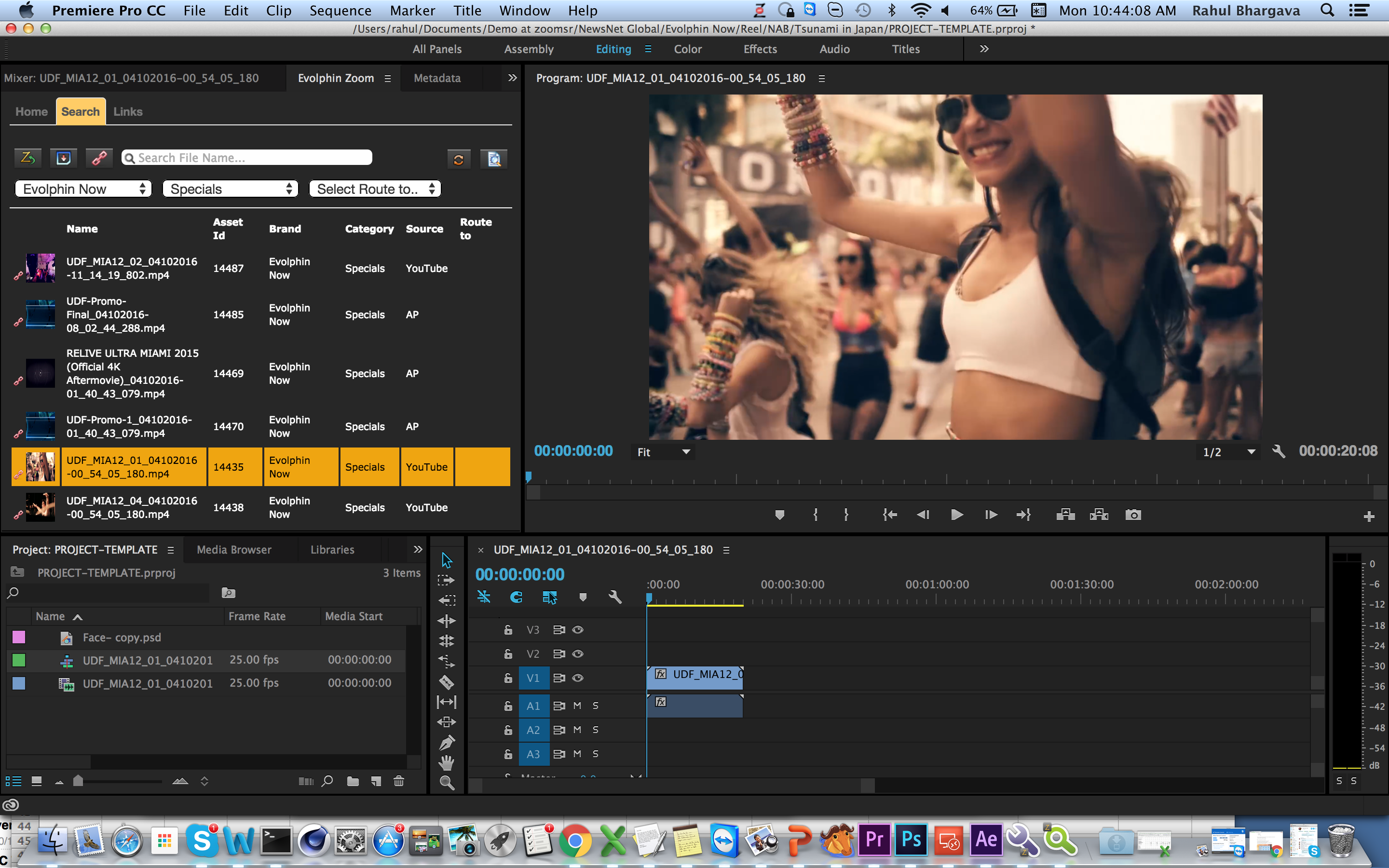Viewport: 1389px width, 868px height.
Task: Switch to the Color workspace
Action: click(687, 49)
